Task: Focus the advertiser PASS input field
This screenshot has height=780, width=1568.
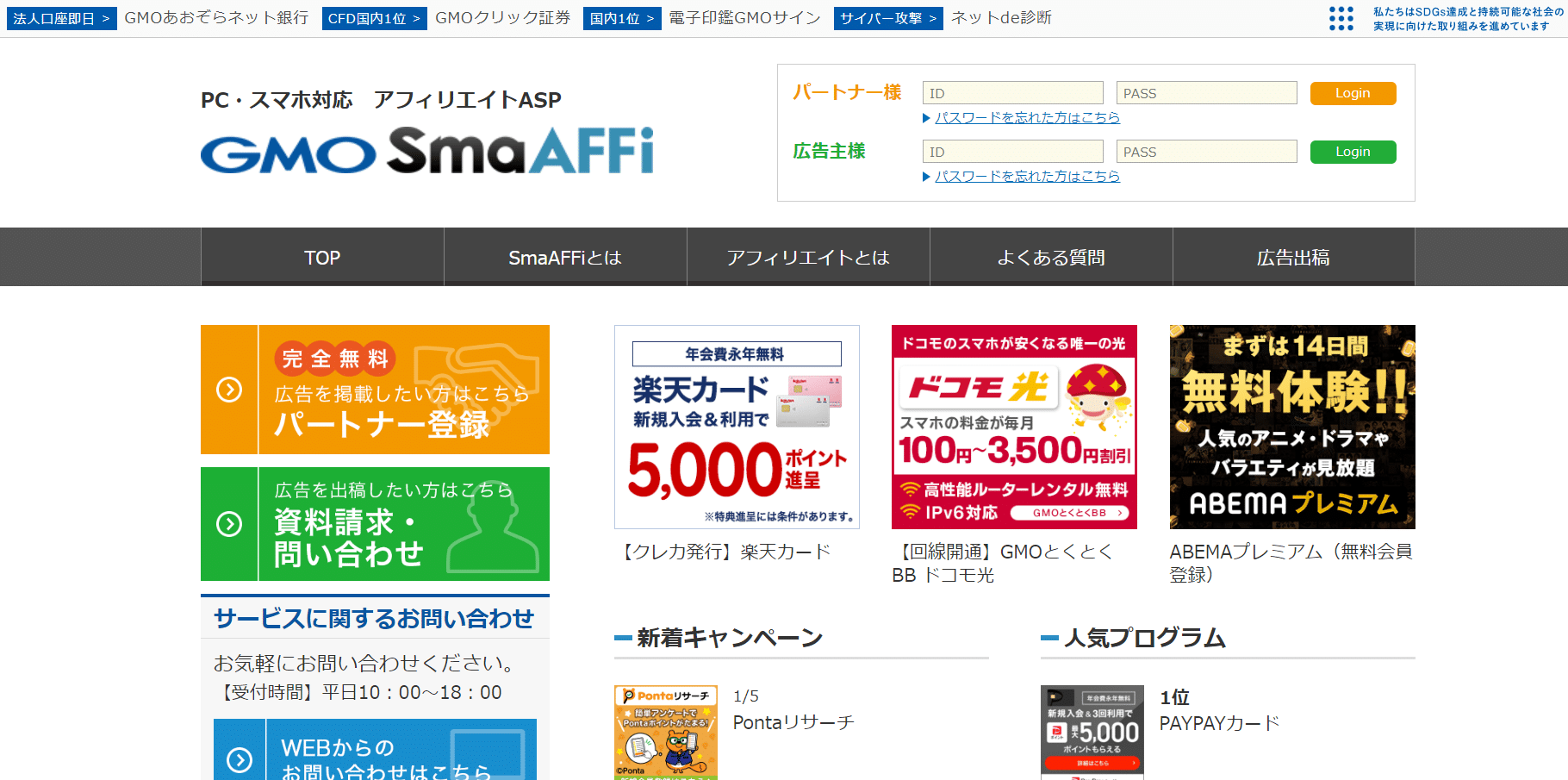Action: tap(1207, 152)
